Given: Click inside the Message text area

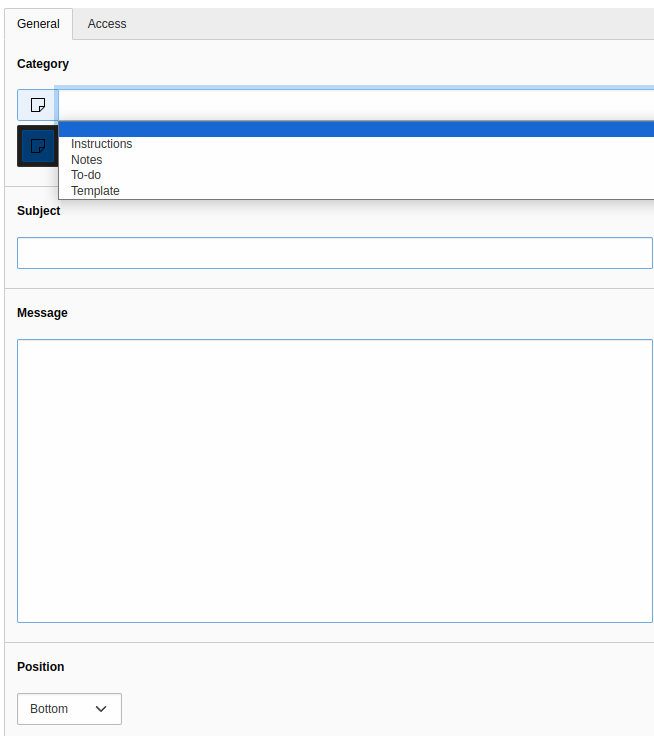Looking at the screenshot, I should click(334, 480).
